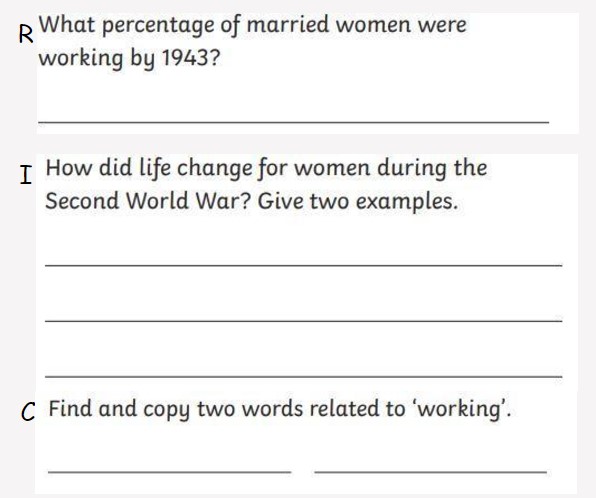
Task: Click the letter R label beside first question
Action: (26, 35)
